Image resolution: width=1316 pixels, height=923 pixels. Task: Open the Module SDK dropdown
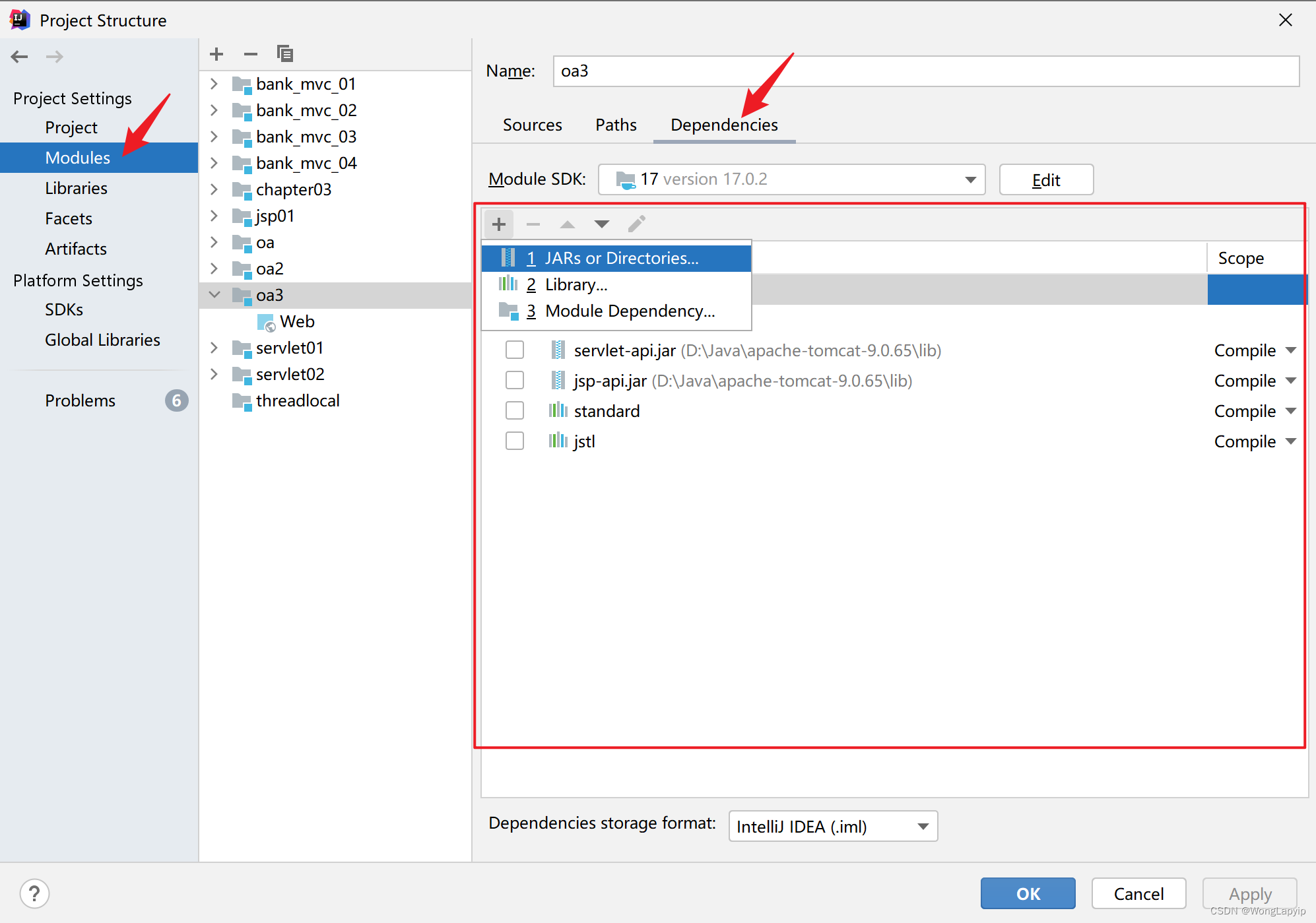tap(791, 179)
